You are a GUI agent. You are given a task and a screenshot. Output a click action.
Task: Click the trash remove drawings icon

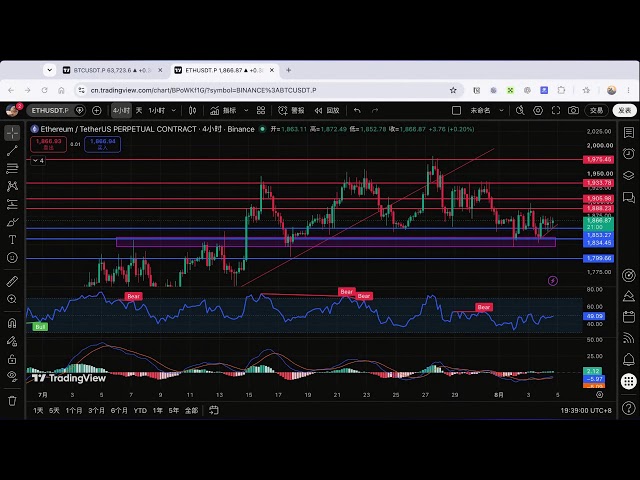coord(12,401)
